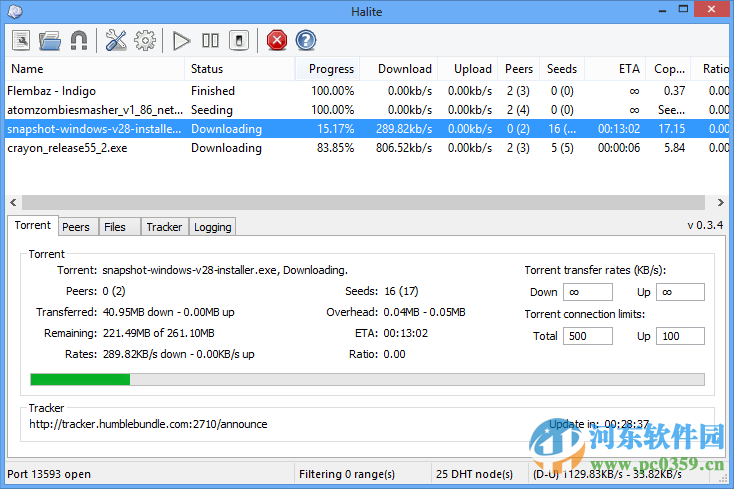Image resolution: width=734 pixels, height=489 pixels.
Task: Click 'Filtering 0 range(s)' status entry
Action: pyautogui.click(x=347, y=474)
